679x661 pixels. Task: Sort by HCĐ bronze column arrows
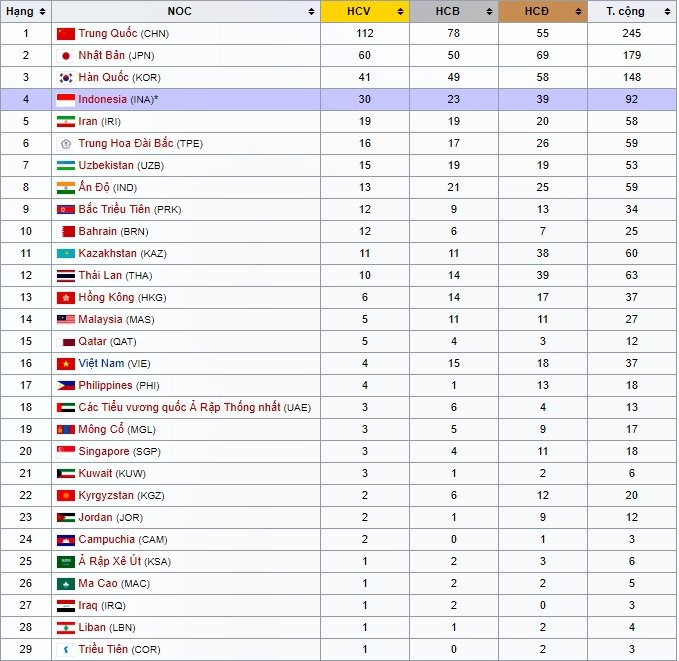click(x=579, y=12)
